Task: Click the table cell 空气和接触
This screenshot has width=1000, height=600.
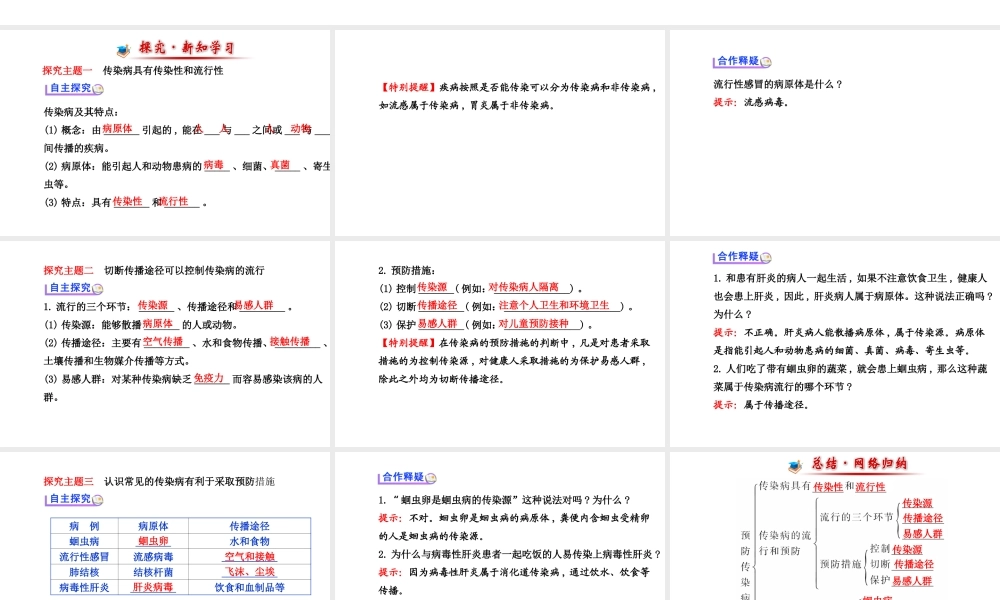Action: point(249,557)
